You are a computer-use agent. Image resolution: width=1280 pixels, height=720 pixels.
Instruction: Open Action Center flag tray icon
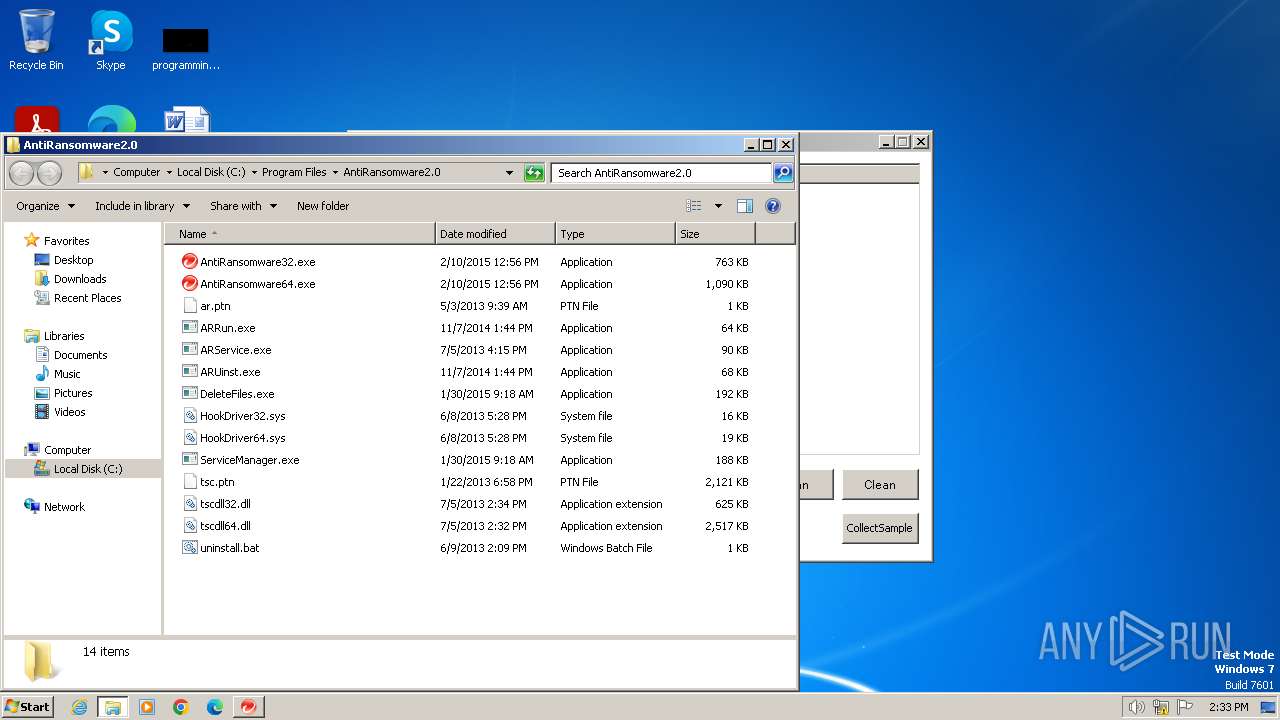click(1185, 707)
